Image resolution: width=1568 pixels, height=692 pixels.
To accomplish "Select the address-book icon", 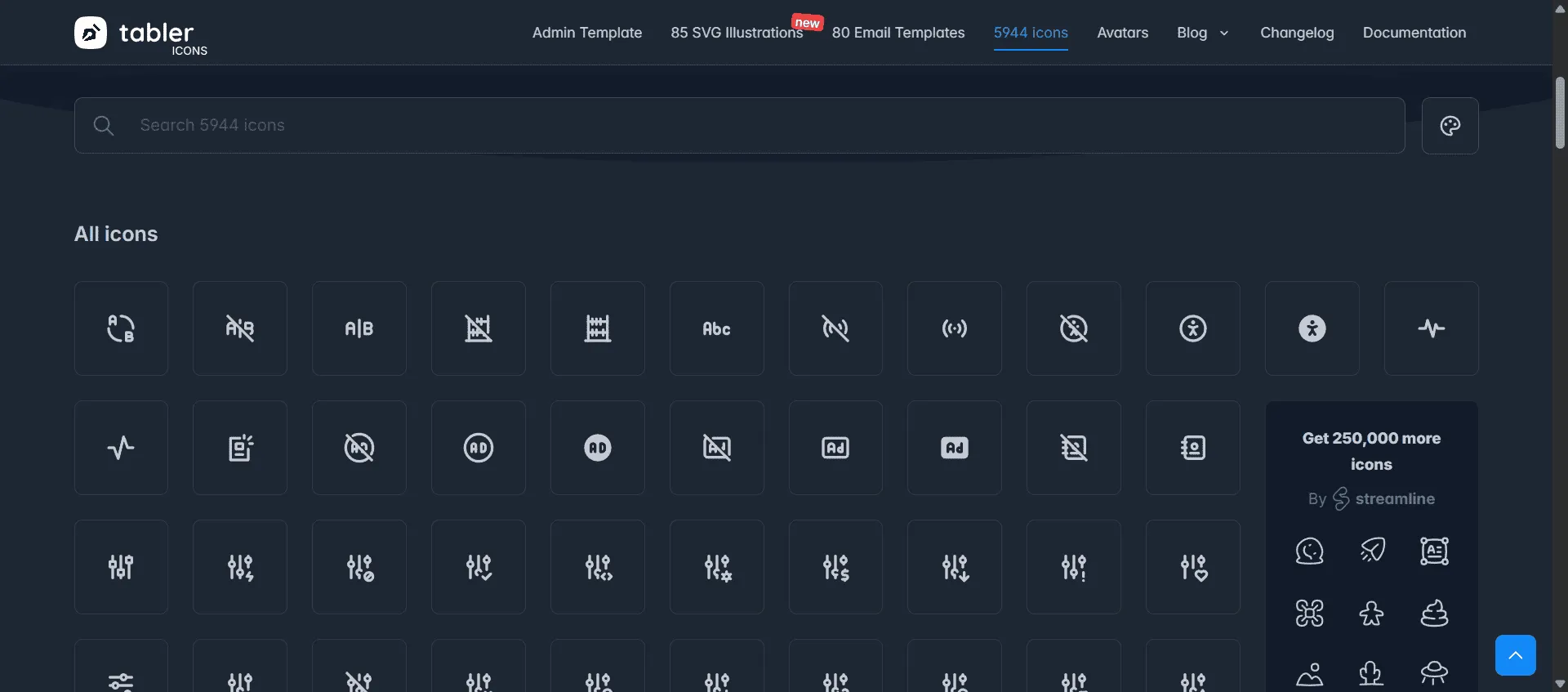I will click(x=1193, y=448).
